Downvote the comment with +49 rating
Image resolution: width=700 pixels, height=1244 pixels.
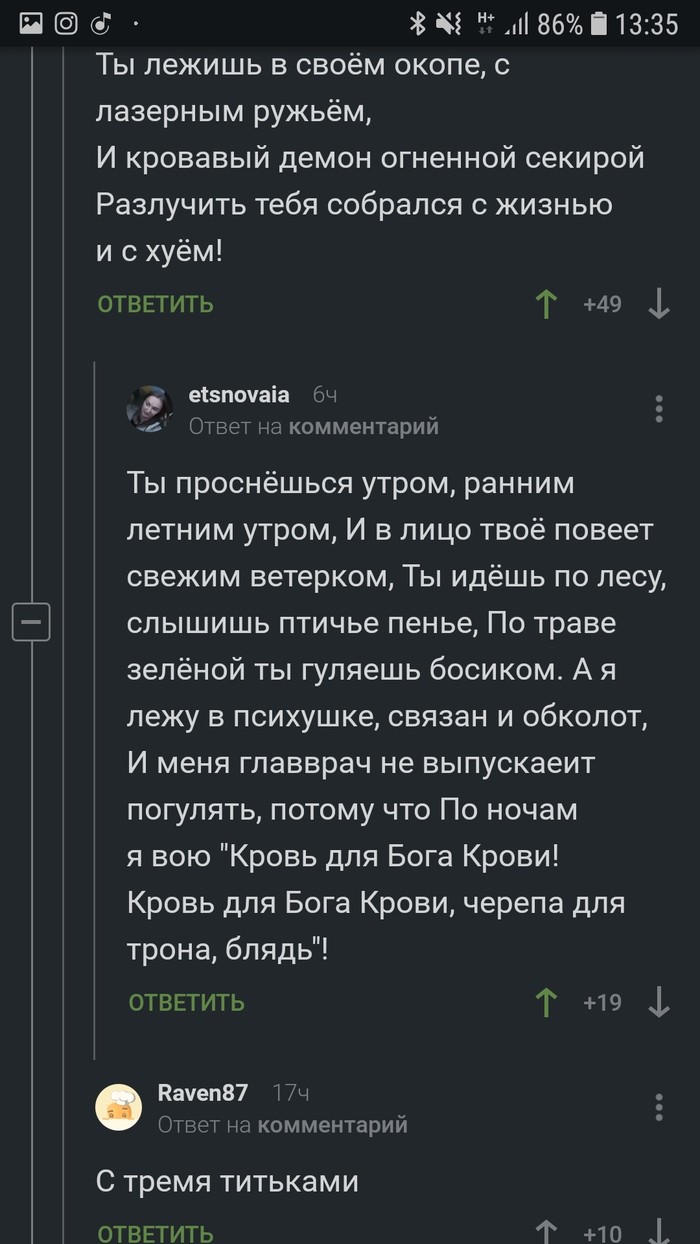[x=659, y=304]
